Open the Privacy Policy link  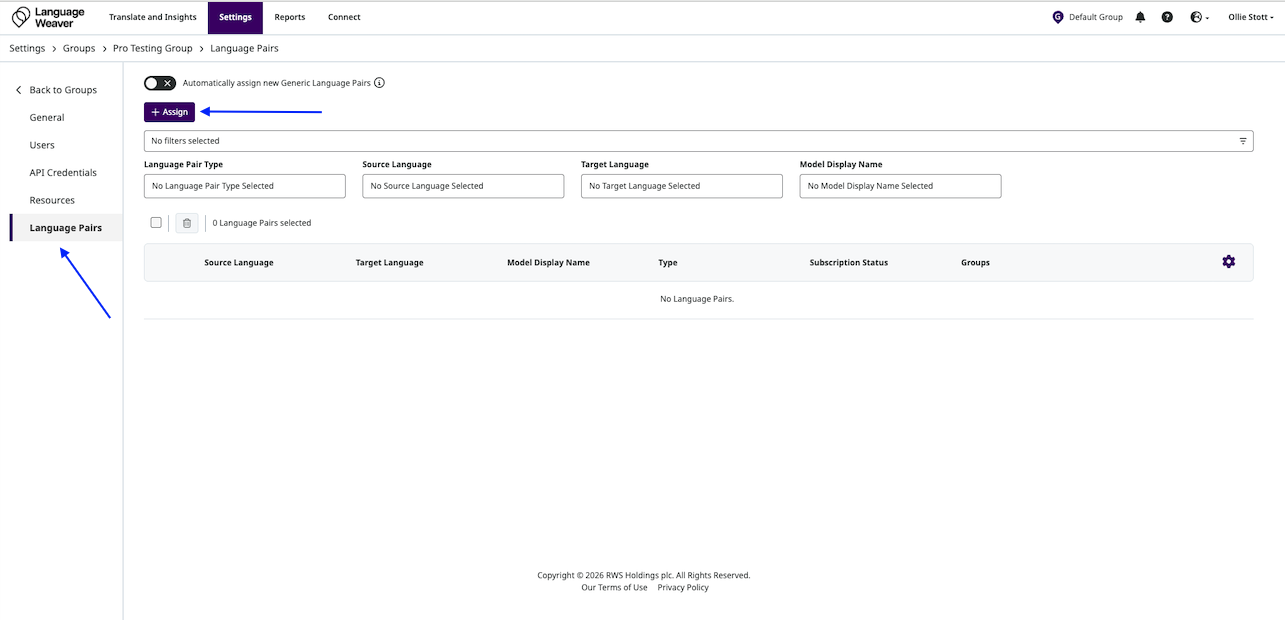683,588
